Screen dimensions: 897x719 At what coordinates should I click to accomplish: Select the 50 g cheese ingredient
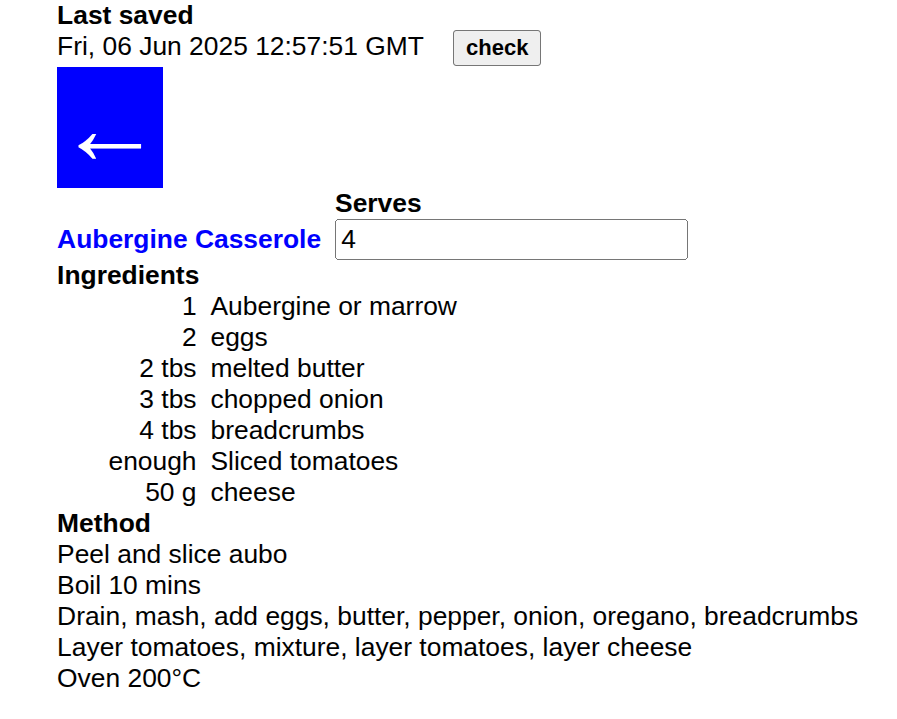tap(252, 492)
